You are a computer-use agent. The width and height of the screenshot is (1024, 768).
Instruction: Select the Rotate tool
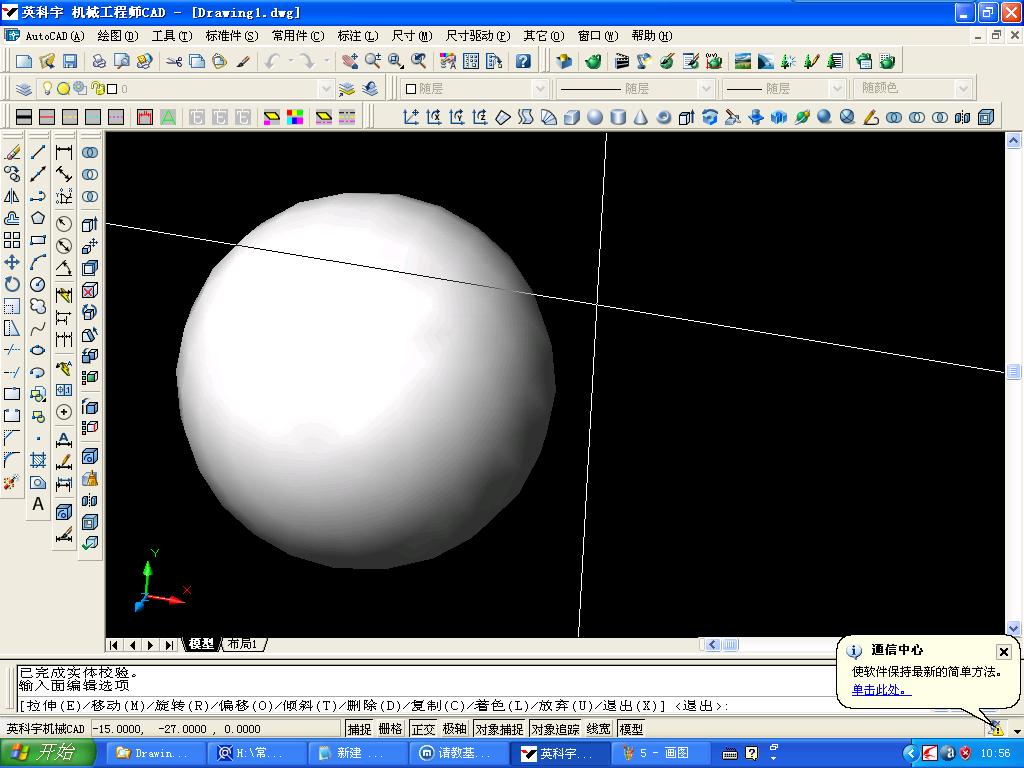(12, 284)
